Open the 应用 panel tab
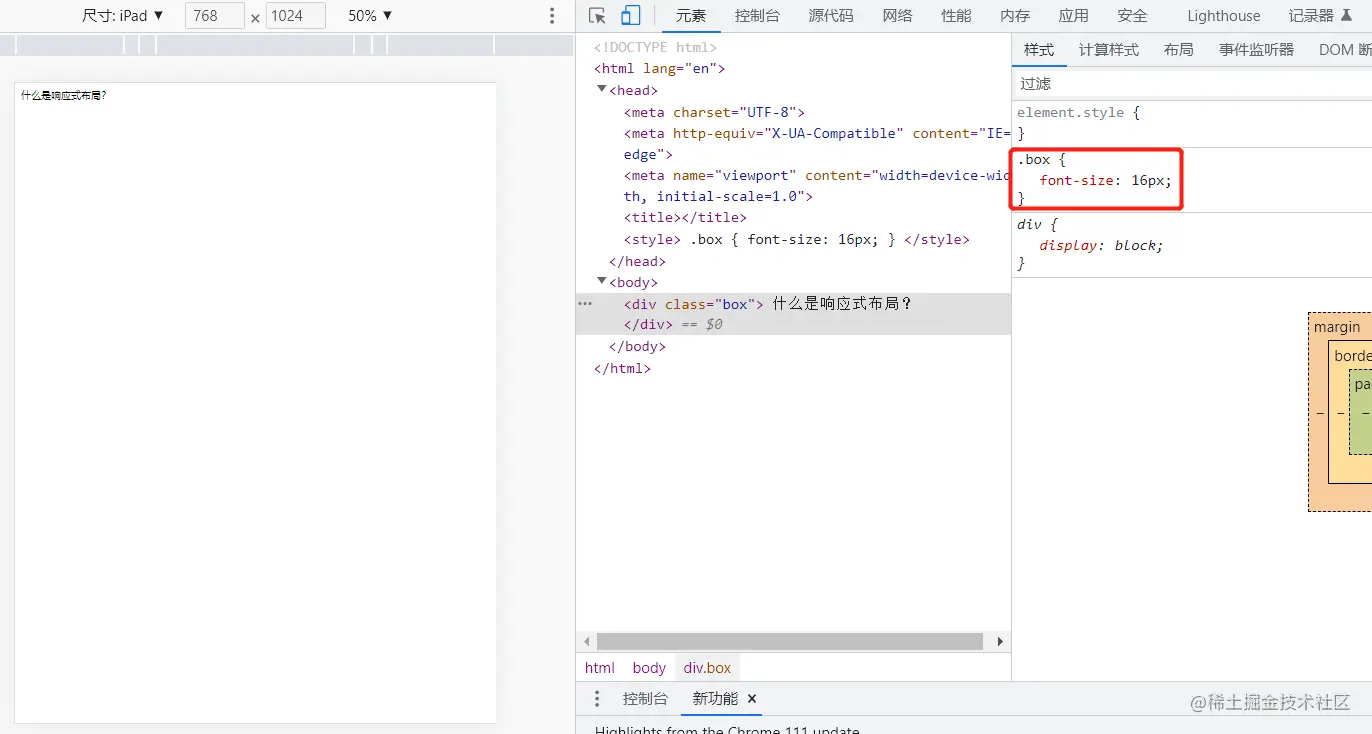This screenshot has width=1372, height=734. click(1074, 15)
